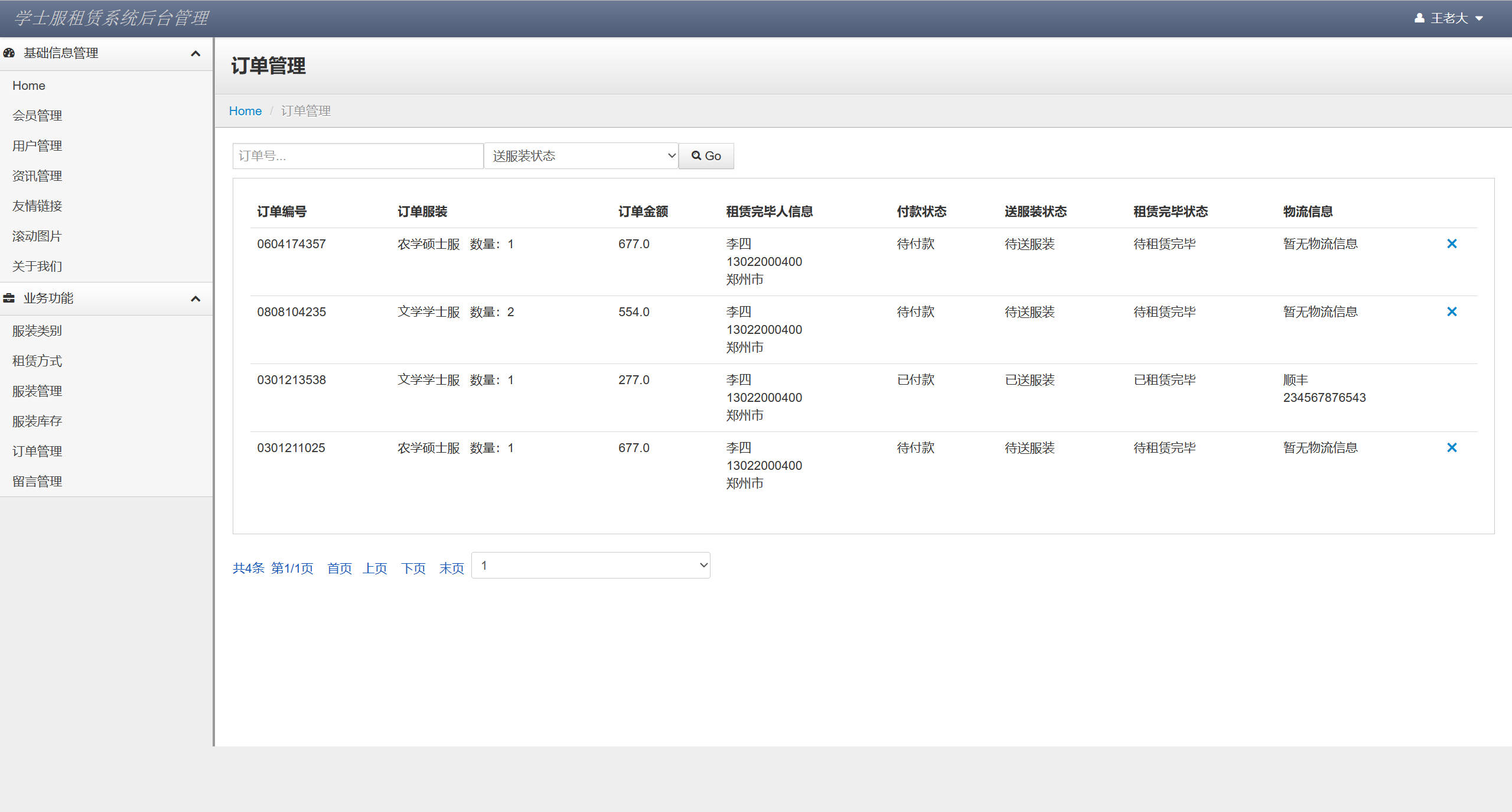Go to 服装库存 in the sidebar
This screenshot has width=1512, height=812.
tap(37, 421)
